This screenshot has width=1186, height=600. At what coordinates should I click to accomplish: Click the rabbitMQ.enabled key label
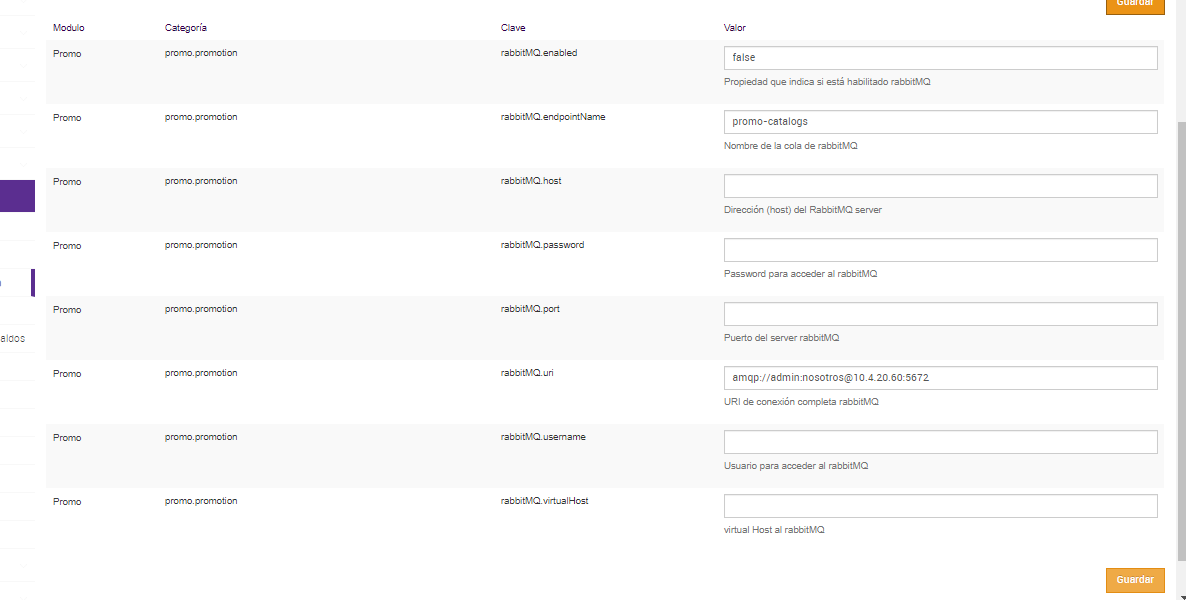pos(538,53)
